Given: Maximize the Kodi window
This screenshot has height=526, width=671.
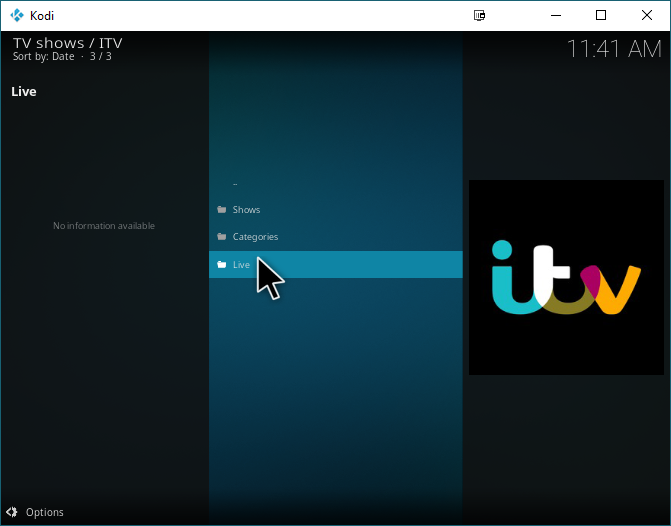Looking at the screenshot, I should click(601, 15).
